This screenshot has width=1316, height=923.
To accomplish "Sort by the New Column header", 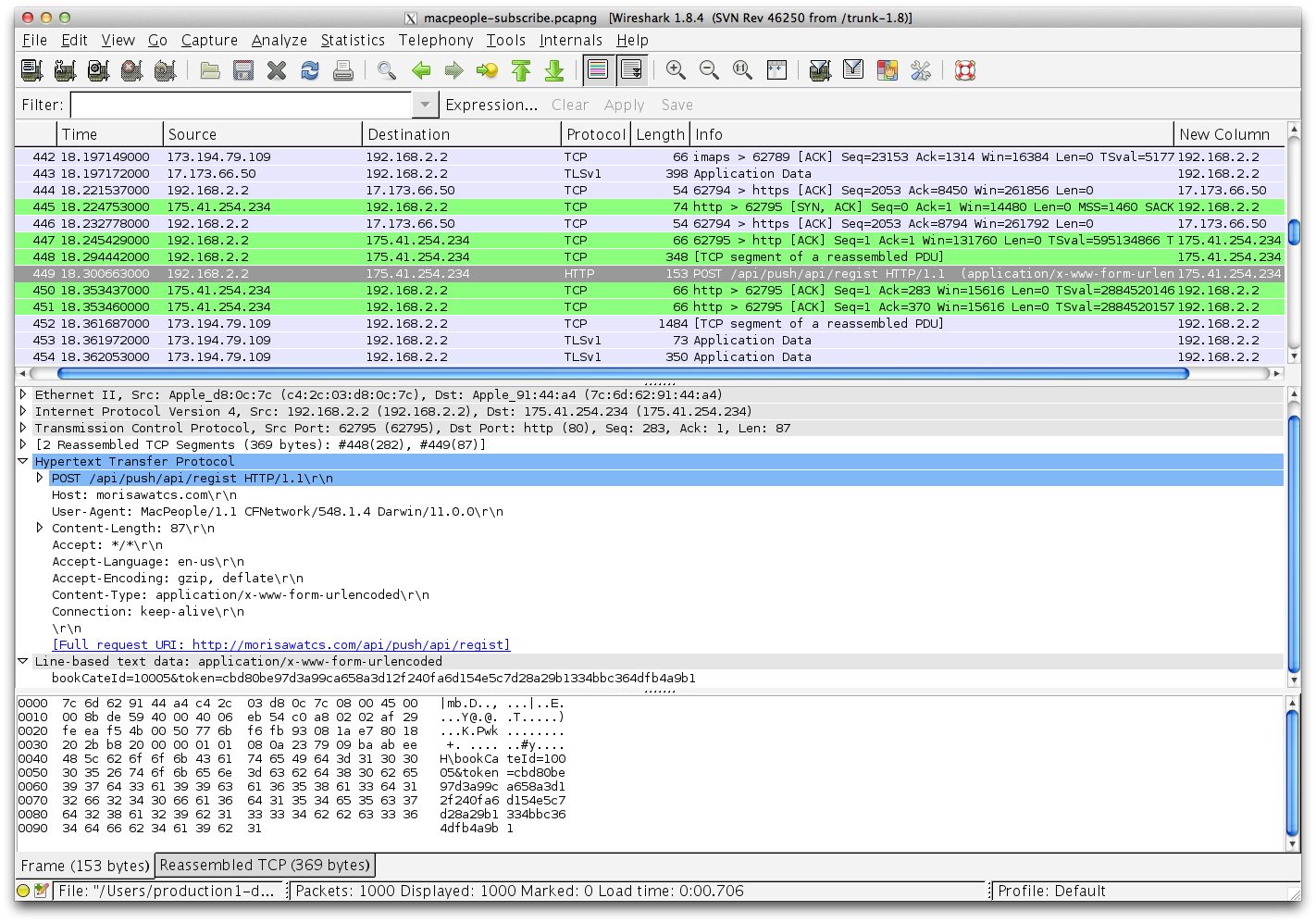I will click(x=1230, y=134).
